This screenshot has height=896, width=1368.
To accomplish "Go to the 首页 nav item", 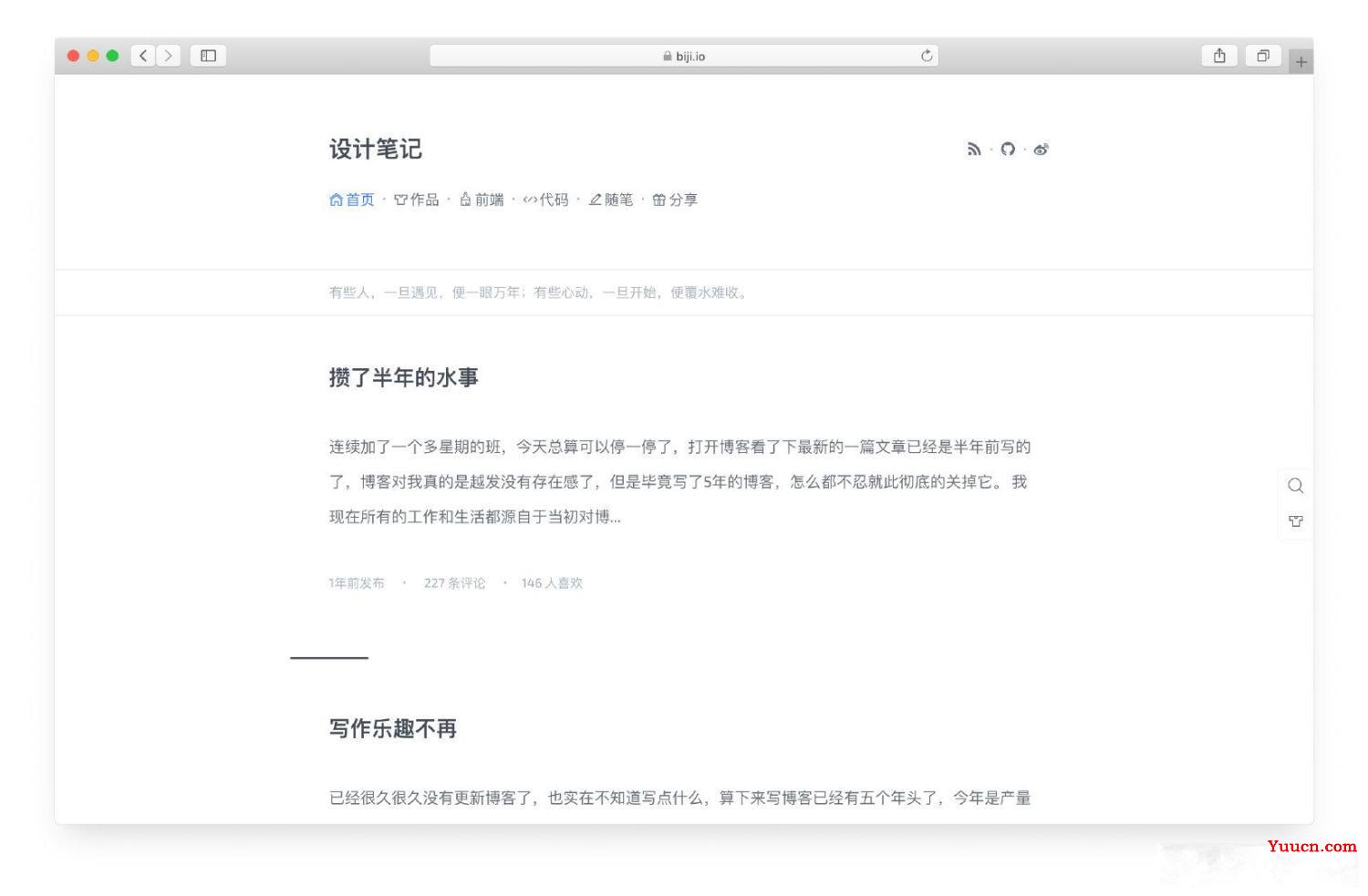I will click(x=352, y=200).
